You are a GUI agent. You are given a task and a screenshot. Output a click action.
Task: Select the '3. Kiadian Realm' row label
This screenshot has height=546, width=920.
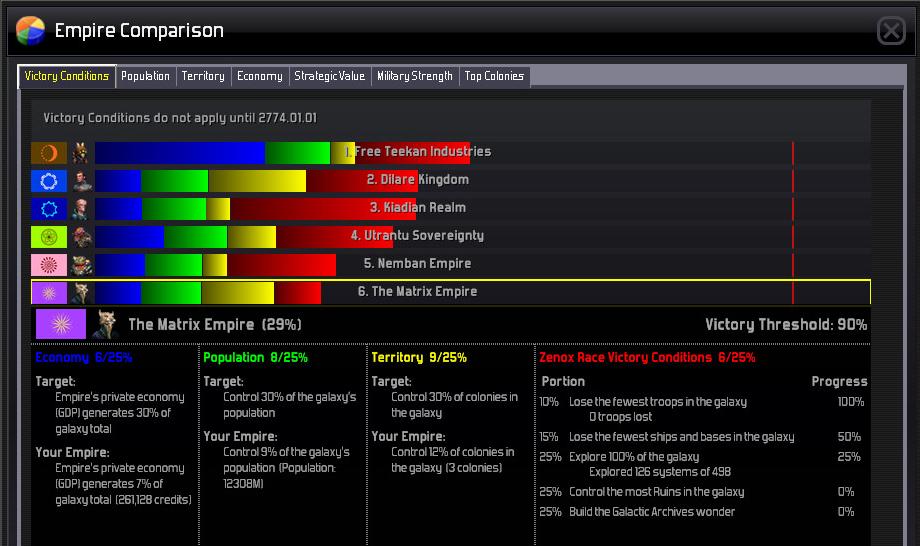coord(418,208)
